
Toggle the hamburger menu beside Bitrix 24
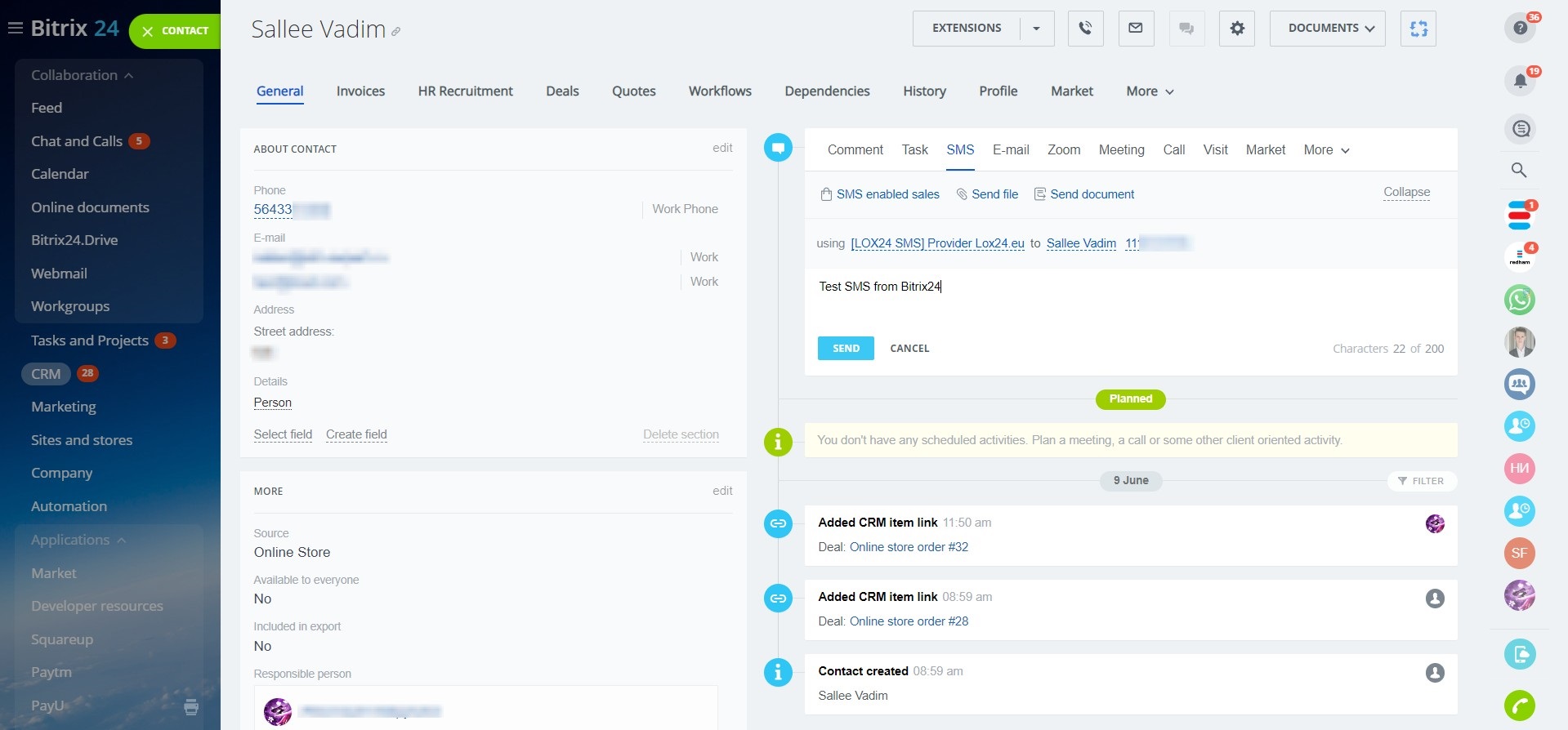pos(15,29)
